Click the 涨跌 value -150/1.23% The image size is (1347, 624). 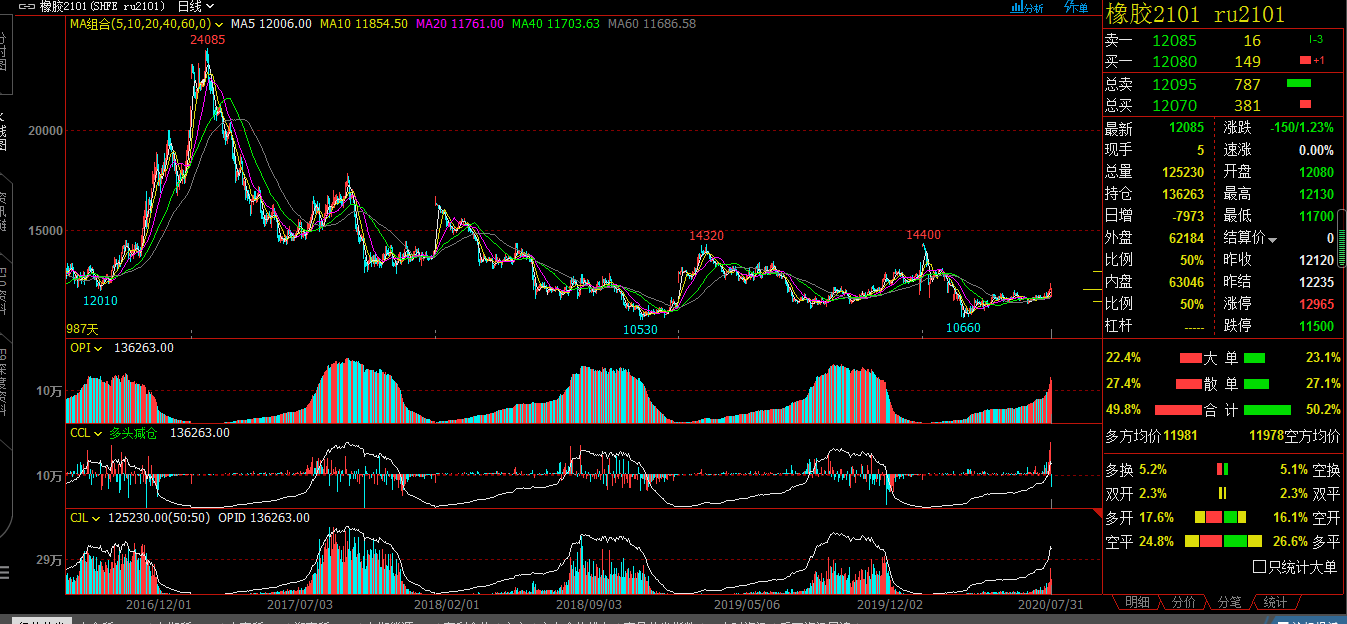[x=1302, y=128]
